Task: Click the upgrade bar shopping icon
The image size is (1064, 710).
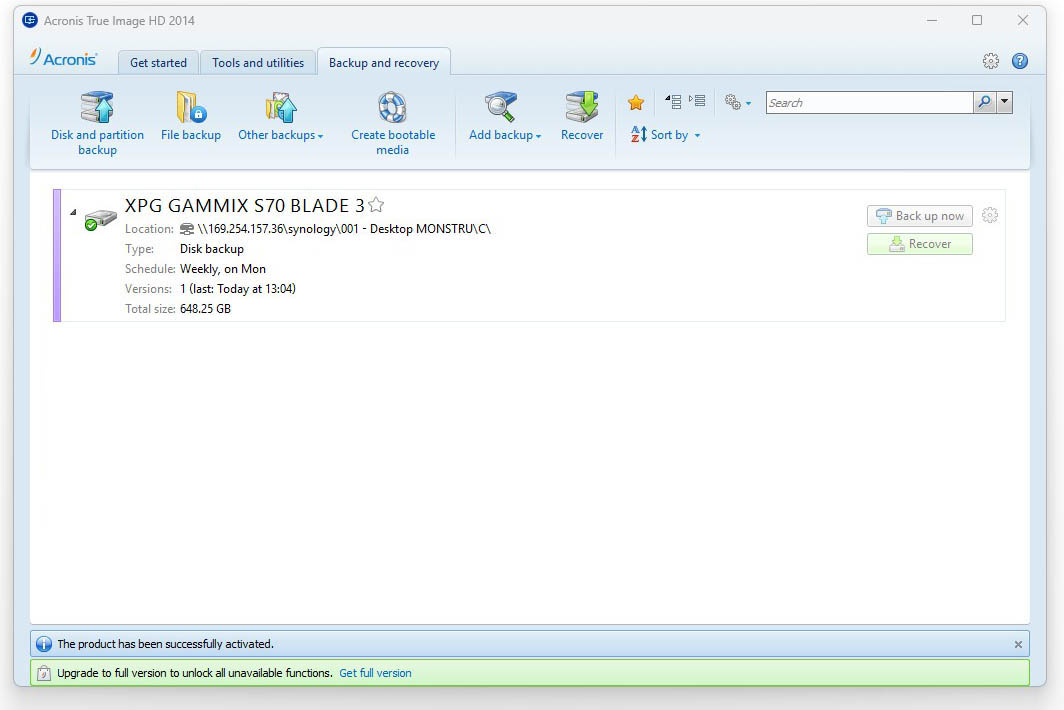Action: point(43,673)
